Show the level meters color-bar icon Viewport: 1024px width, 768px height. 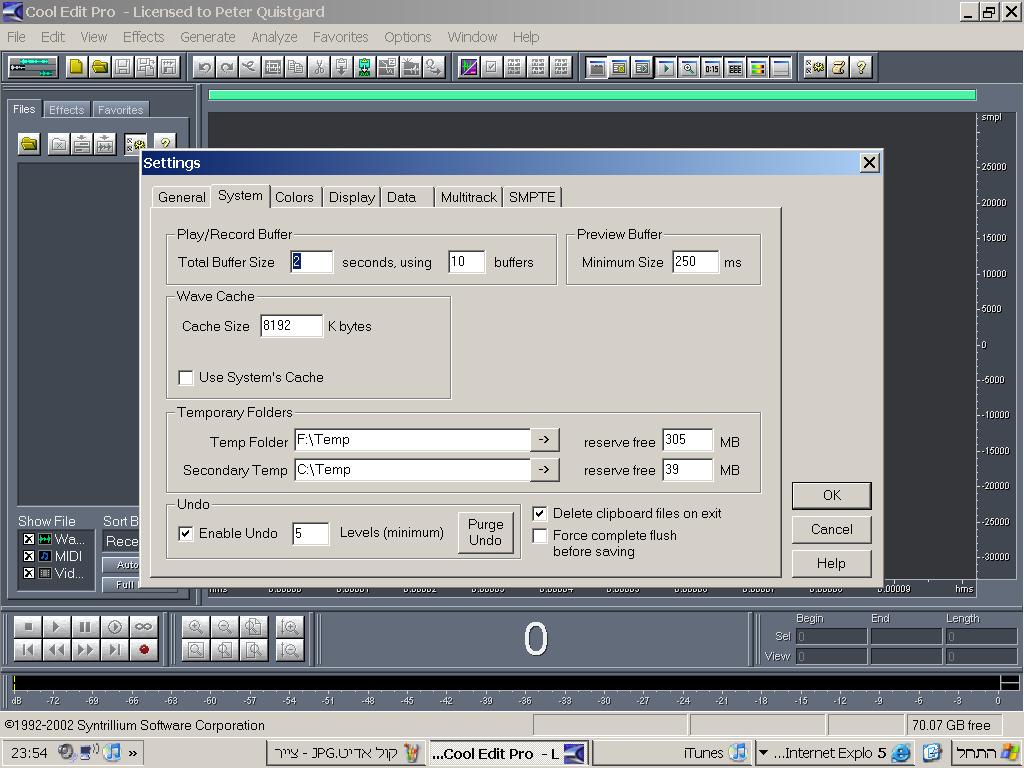pos(758,67)
